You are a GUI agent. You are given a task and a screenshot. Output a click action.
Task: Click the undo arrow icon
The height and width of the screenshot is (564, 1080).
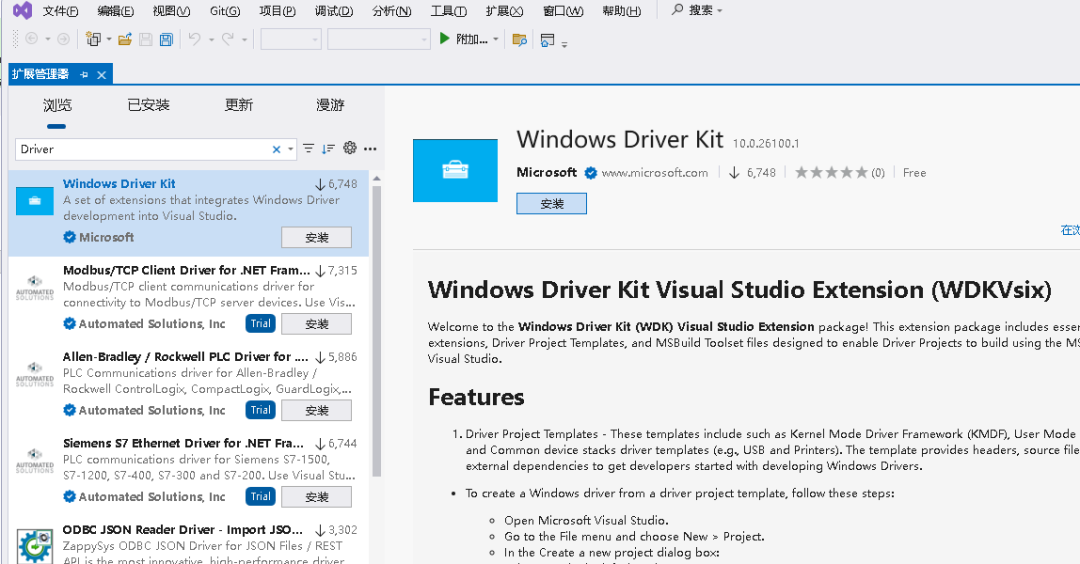[195, 39]
